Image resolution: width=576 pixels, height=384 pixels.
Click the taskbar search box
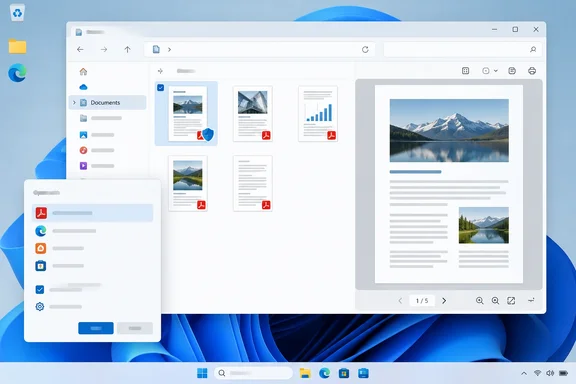pos(253,373)
